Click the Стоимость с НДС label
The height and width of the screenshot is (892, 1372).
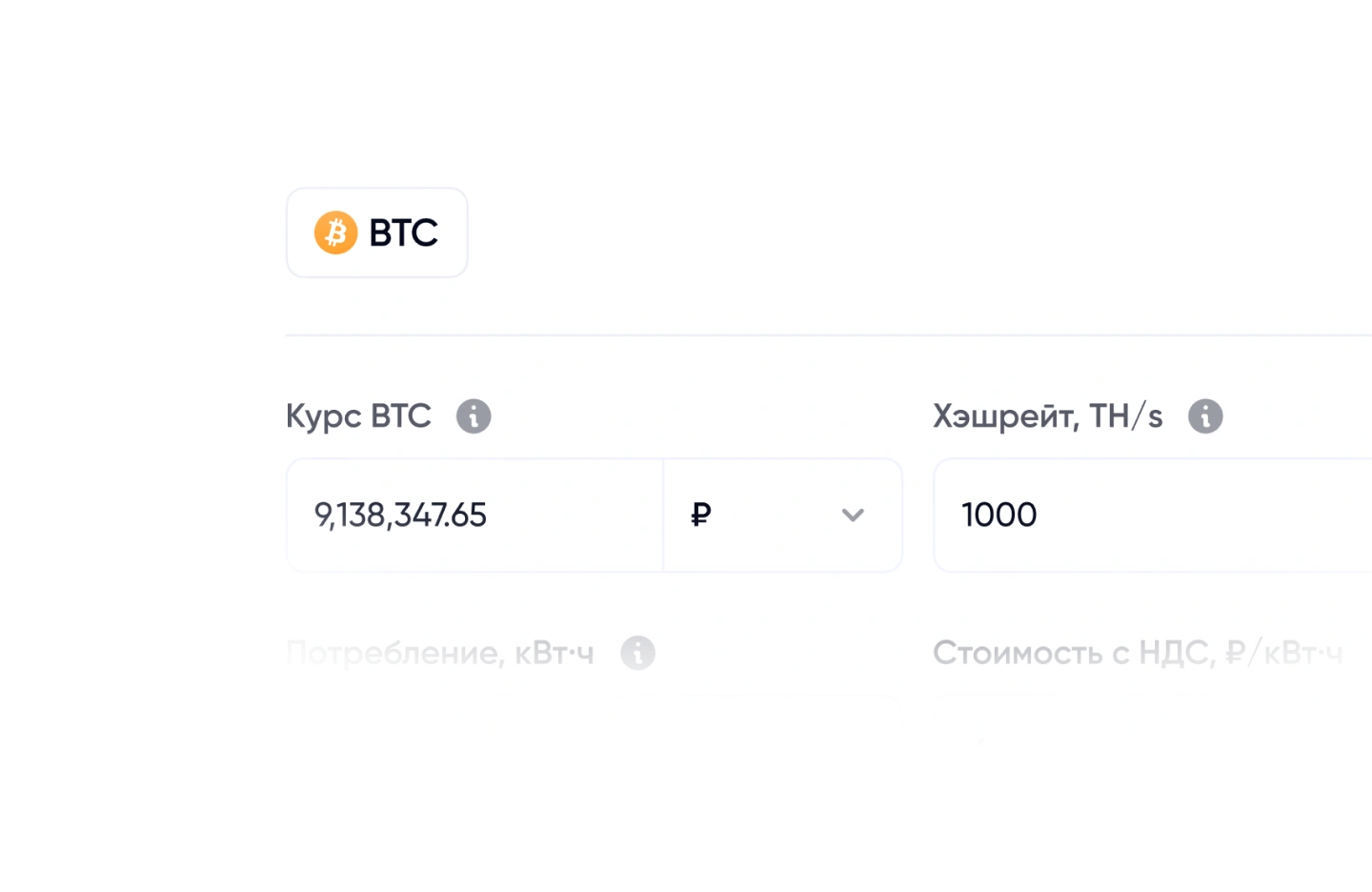[x=1073, y=653]
